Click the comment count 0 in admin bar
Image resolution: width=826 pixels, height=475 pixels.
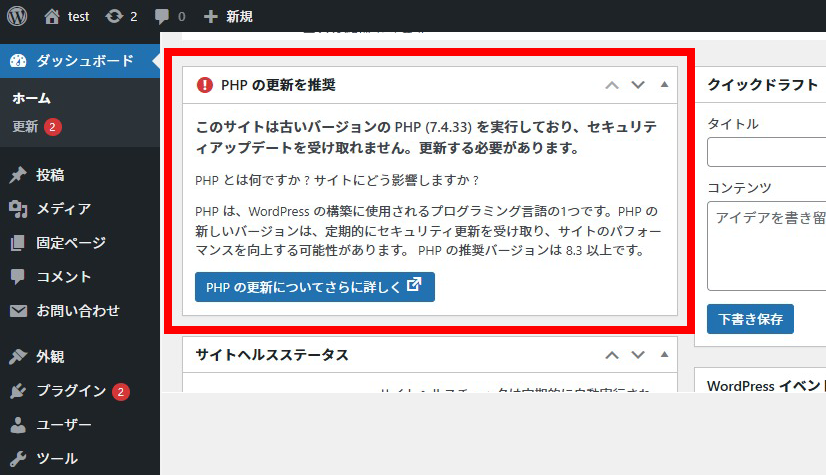(182, 17)
